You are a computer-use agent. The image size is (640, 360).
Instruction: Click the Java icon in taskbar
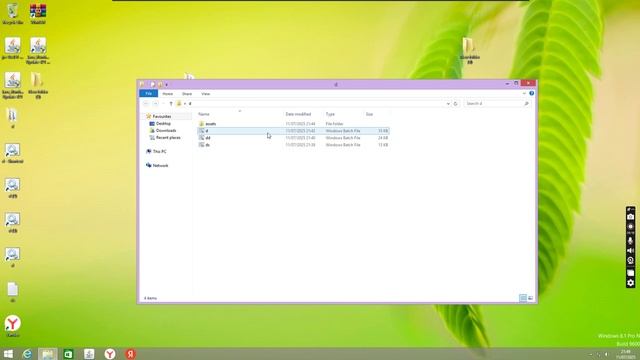coord(89,354)
